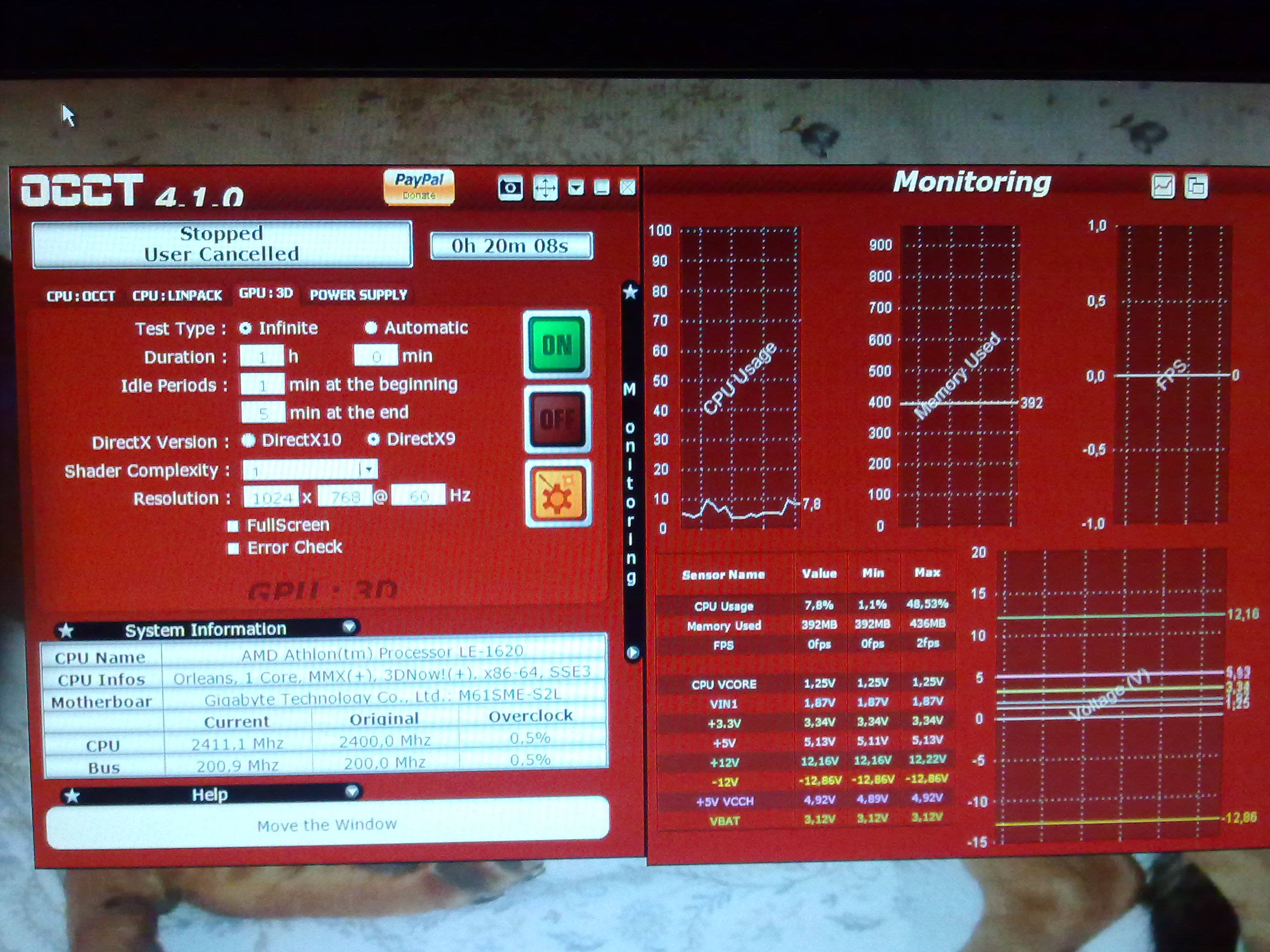The image size is (1270, 952).
Task: Select the +3.3V sensor row
Action: 806,722
